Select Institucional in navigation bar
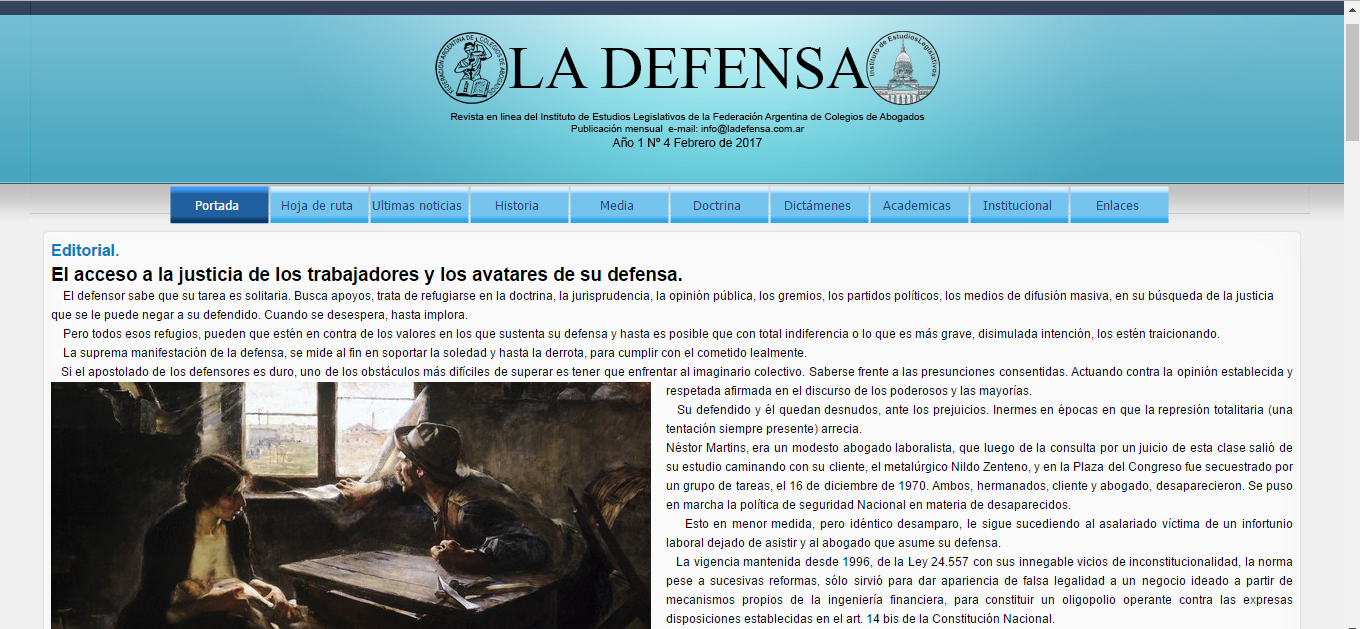 point(1018,205)
